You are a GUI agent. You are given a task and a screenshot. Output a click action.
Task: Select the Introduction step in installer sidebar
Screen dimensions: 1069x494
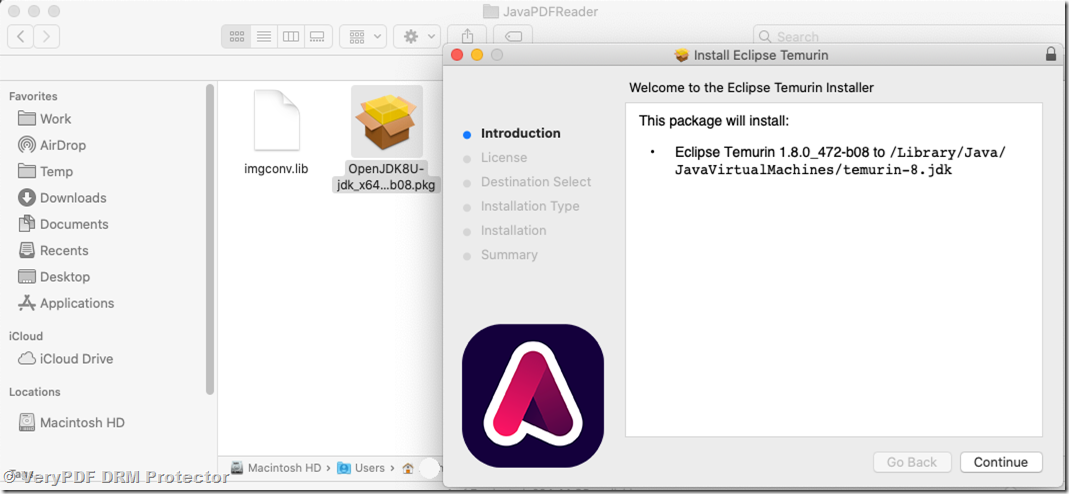(x=521, y=134)
